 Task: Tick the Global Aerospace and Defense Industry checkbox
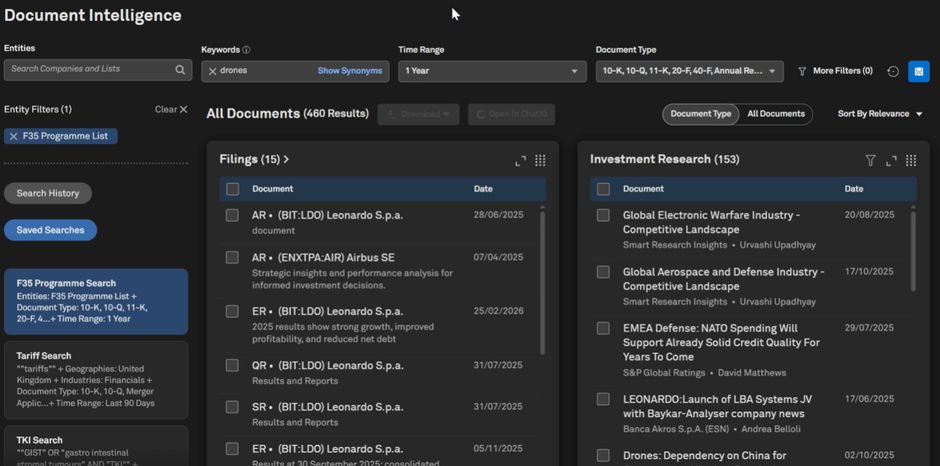(603, 272)
